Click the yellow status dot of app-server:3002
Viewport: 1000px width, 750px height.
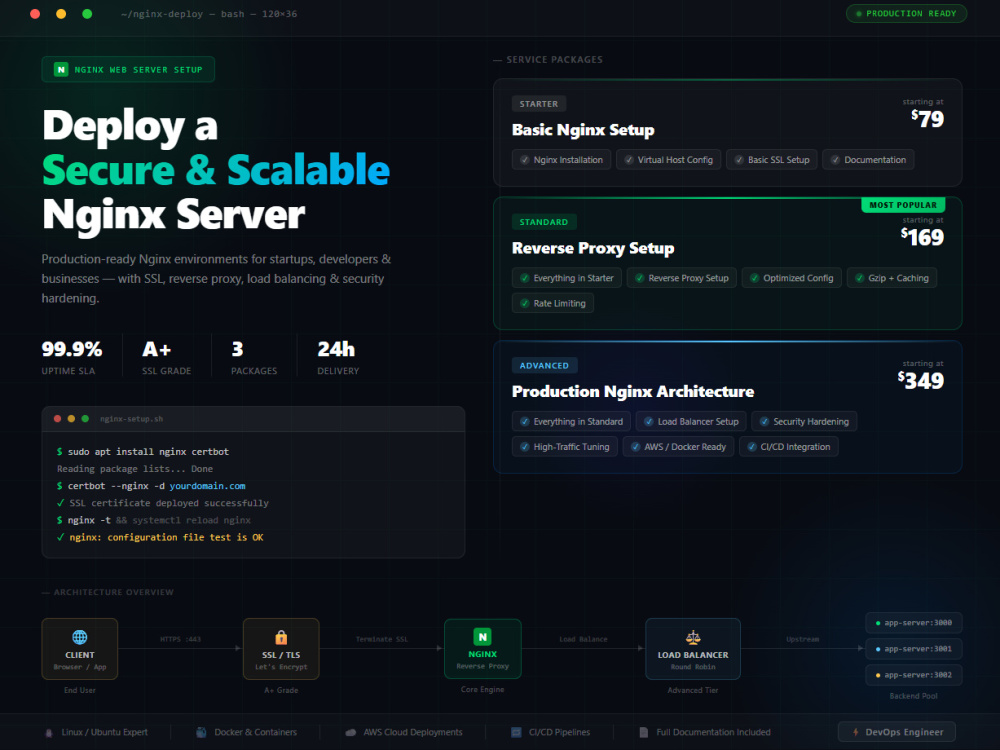(x=878, y=675)
